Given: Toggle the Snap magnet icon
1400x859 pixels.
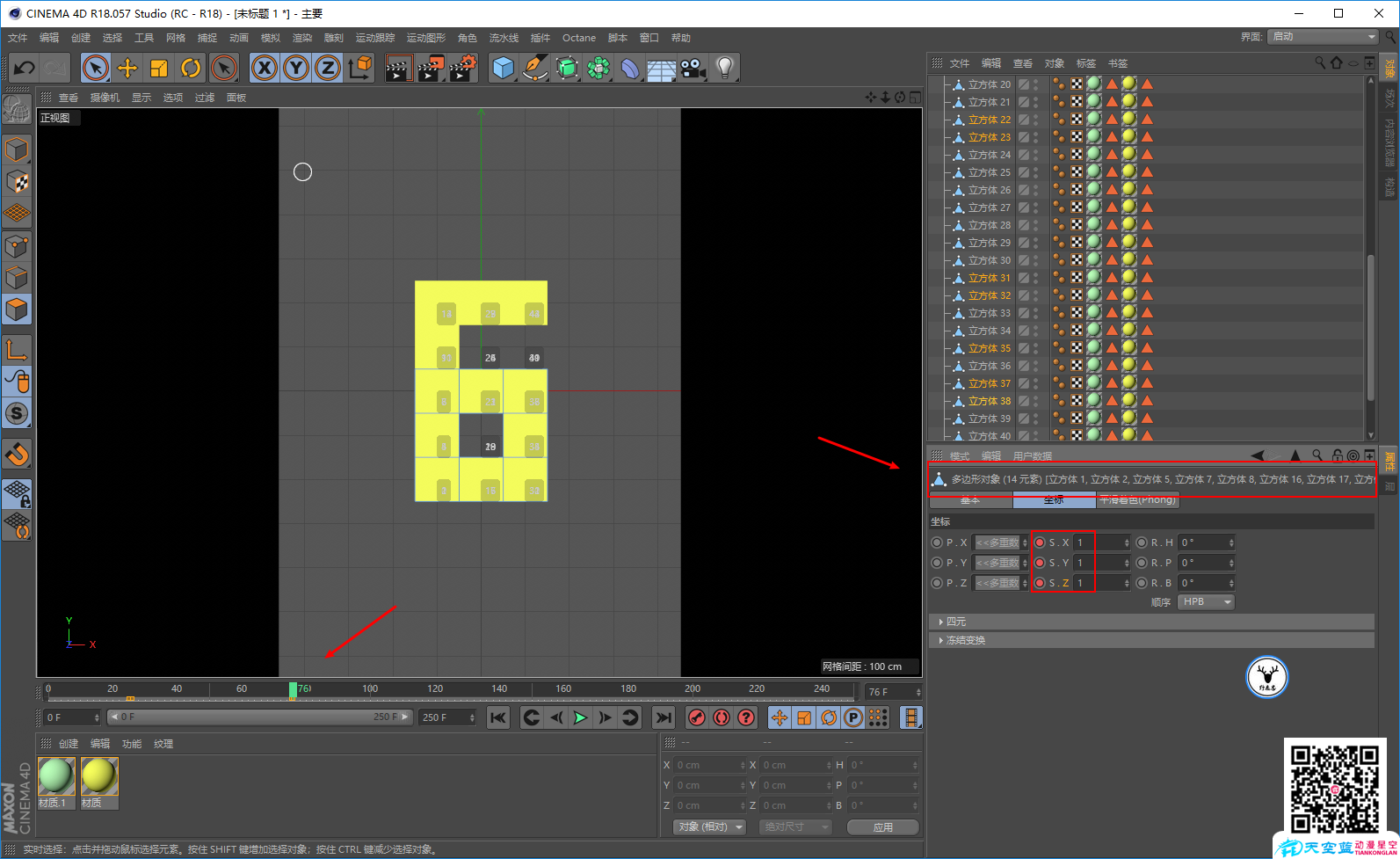Looking at the screenshot, I should coord(17,455).
